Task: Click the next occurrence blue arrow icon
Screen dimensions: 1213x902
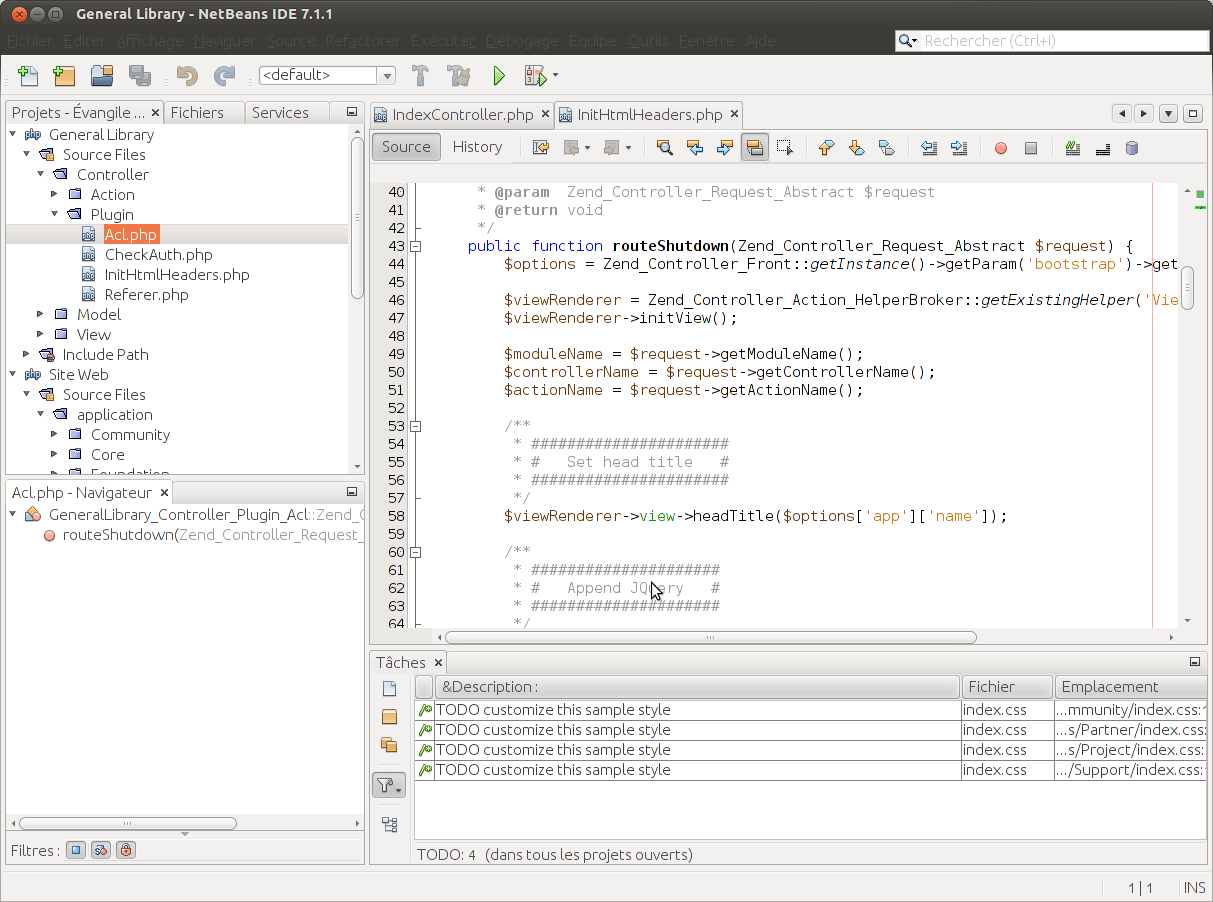Action: [723, 147]
